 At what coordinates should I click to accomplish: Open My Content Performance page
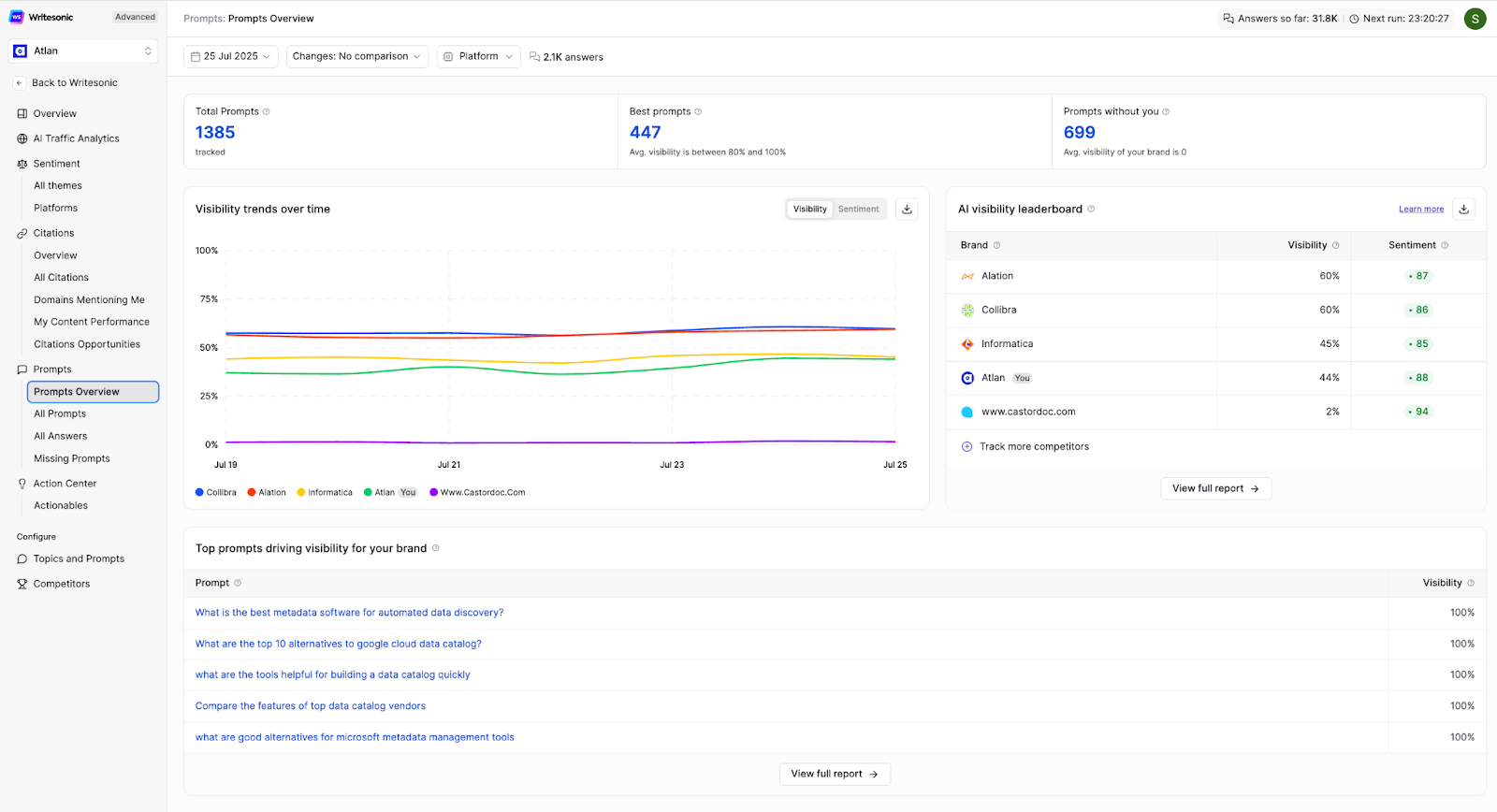point(92,322)
